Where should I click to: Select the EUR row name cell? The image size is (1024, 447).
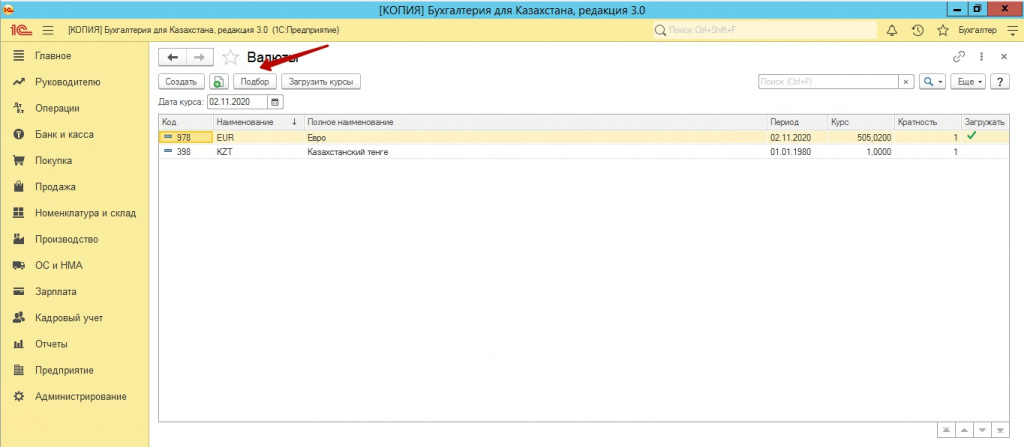[x=259, y=138]
